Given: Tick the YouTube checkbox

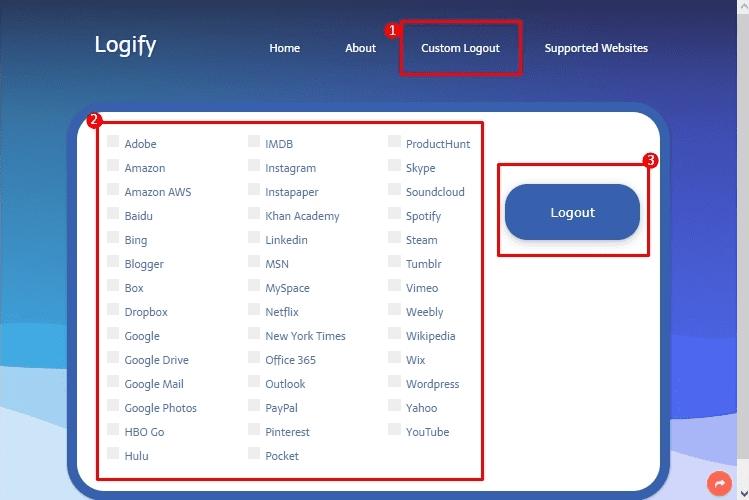Looking at the screenshot, I should click(395, 429).
